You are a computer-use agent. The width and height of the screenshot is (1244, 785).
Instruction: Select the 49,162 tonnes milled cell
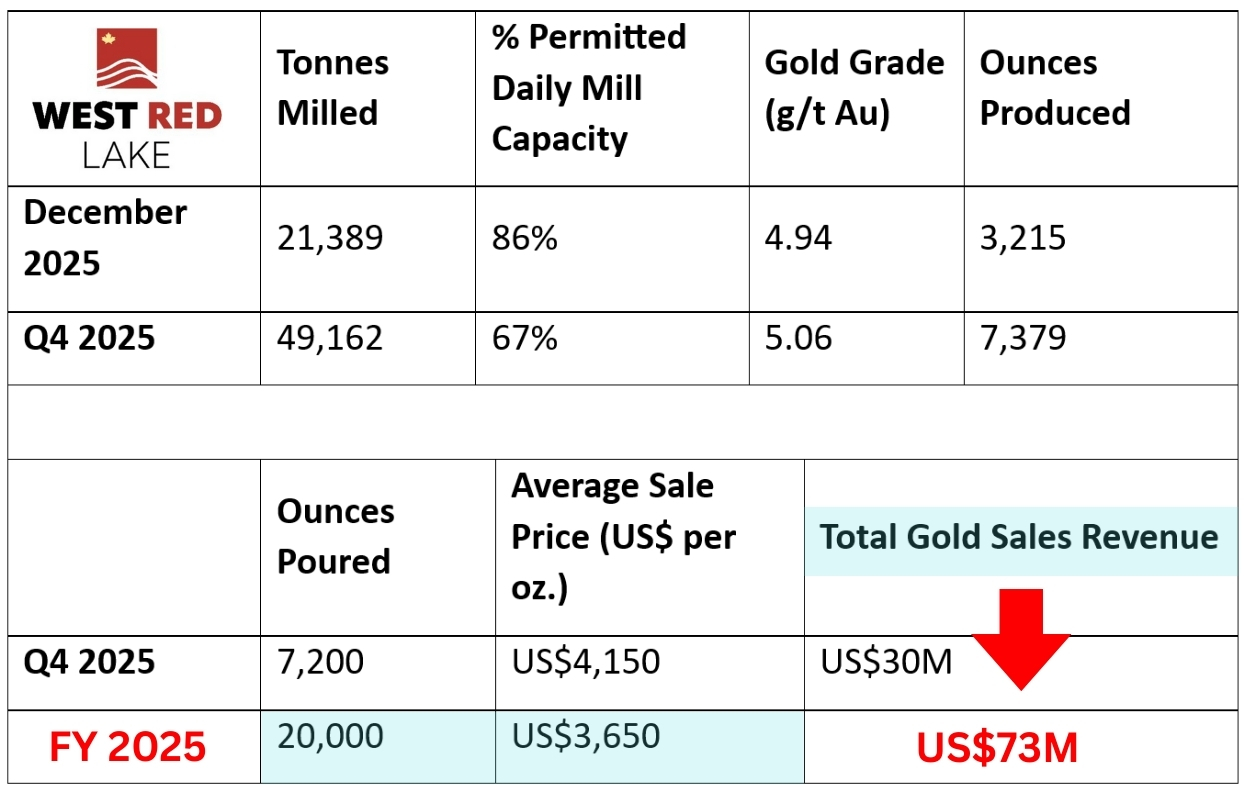329,338
